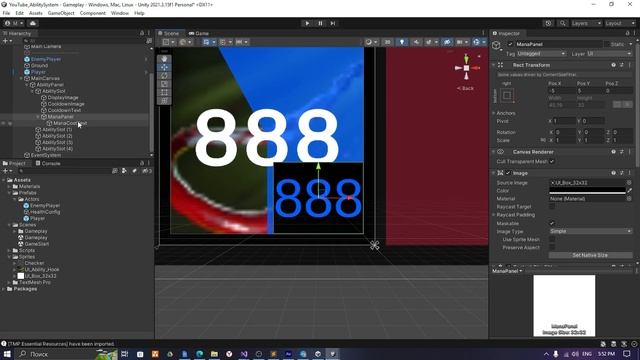Select CooldownImage in Hierarchy

(66, 104)
